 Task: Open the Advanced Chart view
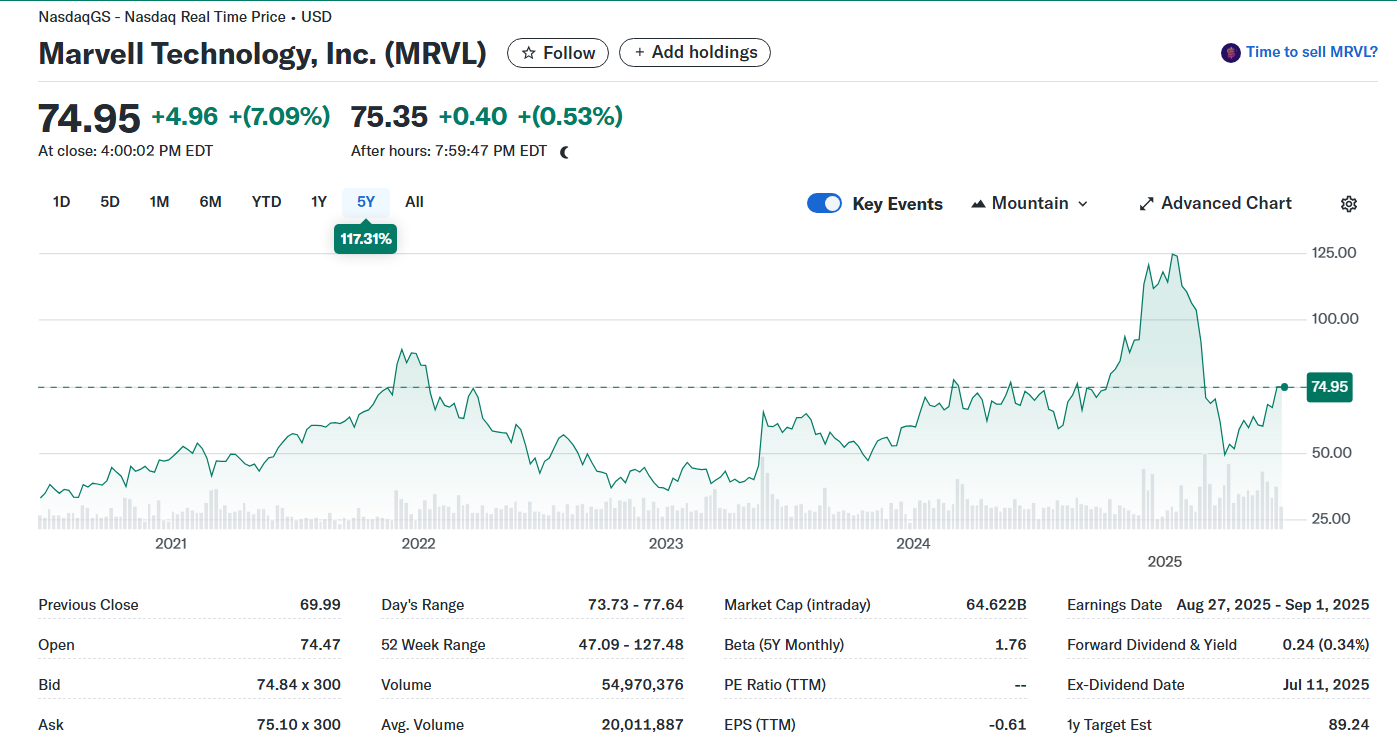tap(1215, 204)
